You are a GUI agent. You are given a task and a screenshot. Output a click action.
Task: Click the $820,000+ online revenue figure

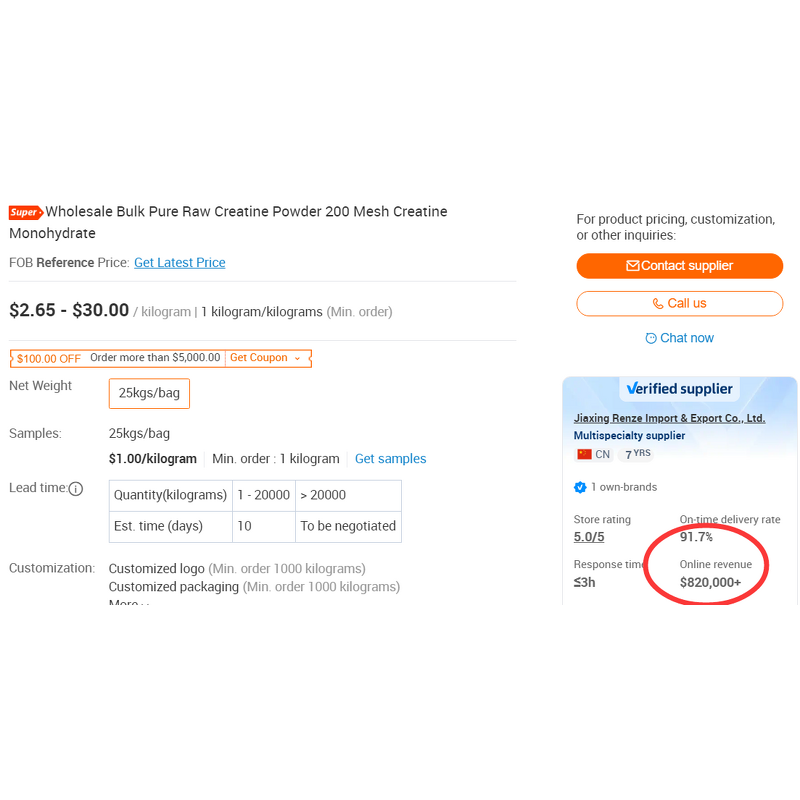tap(710, 582)
